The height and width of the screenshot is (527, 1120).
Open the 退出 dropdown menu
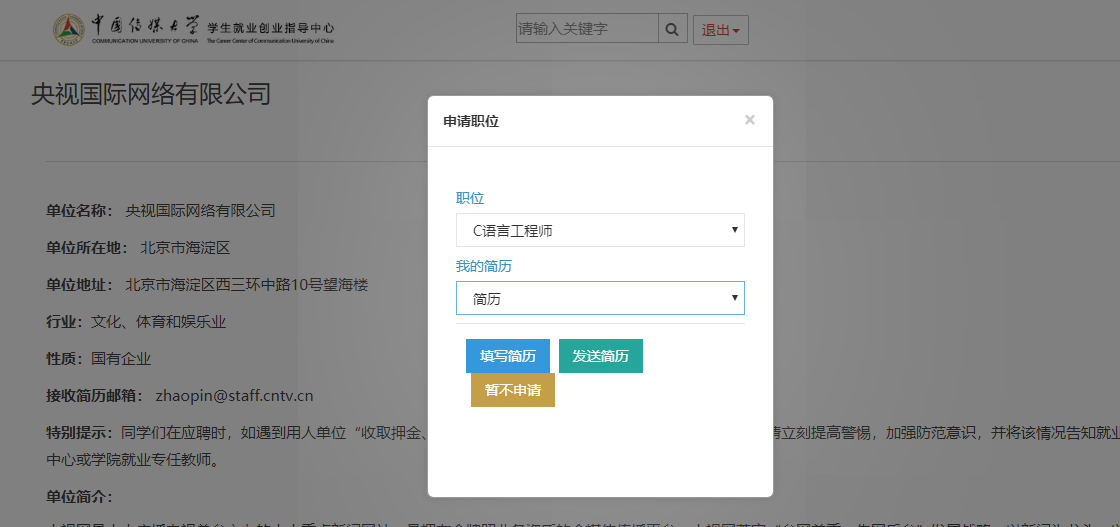point(720,30)
